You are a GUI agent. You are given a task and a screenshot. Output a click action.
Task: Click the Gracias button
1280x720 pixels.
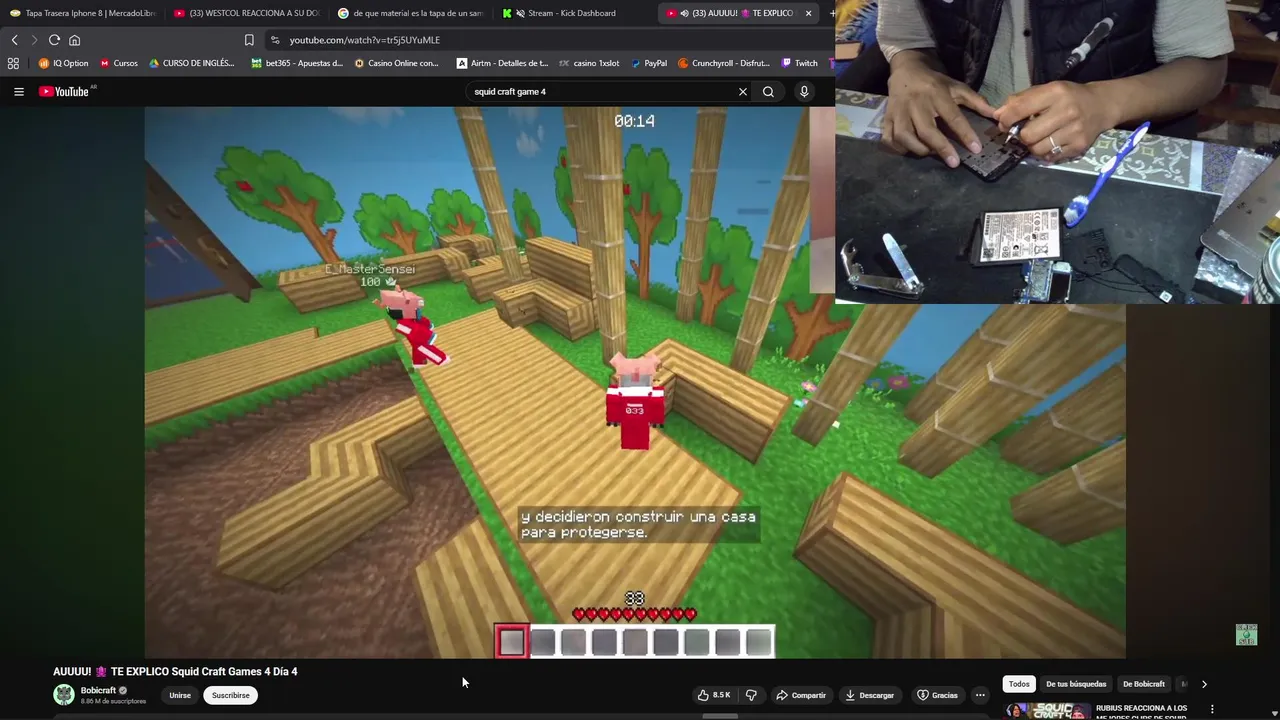tap(937, 695)
